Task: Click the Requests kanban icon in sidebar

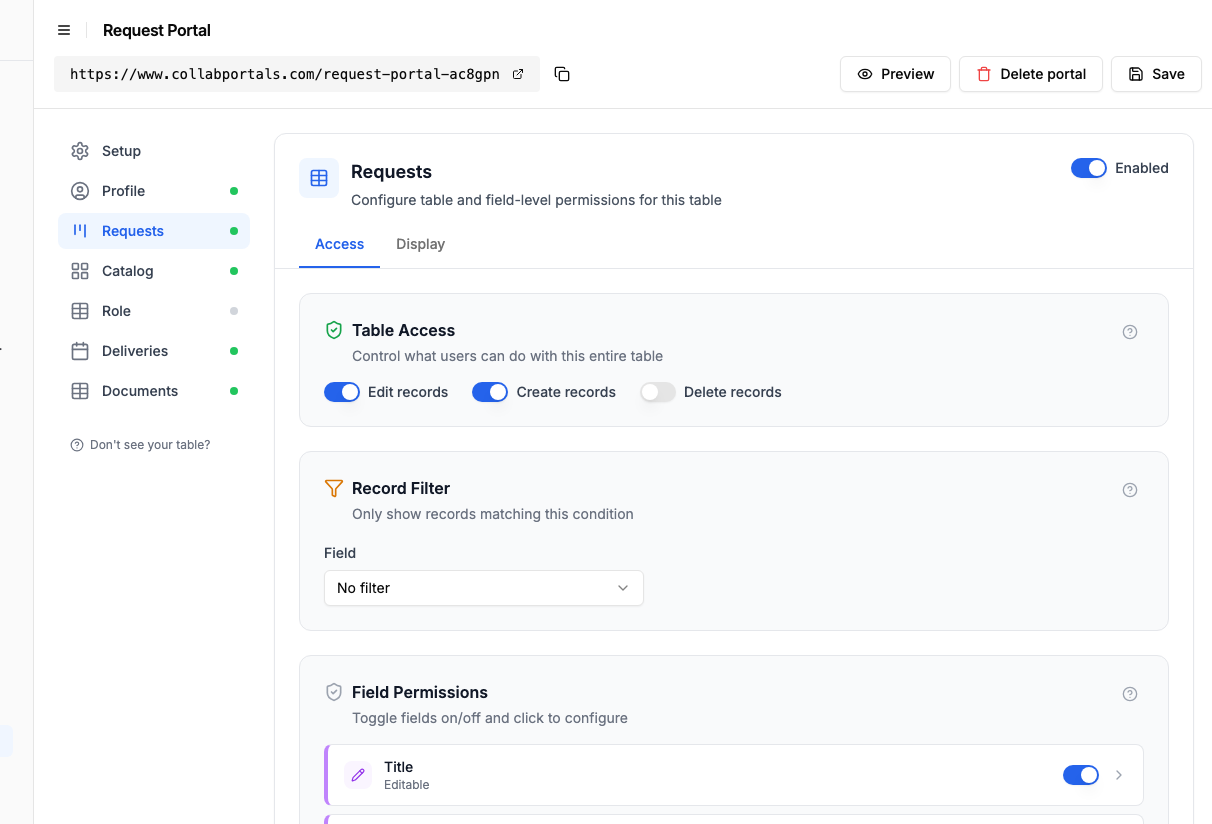Action: point(80,231)
